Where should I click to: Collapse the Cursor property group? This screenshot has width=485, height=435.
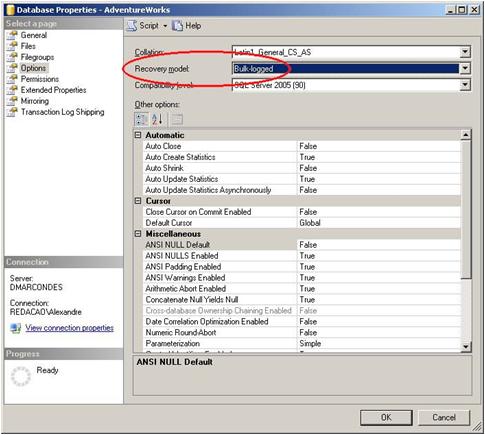[138, 201]
